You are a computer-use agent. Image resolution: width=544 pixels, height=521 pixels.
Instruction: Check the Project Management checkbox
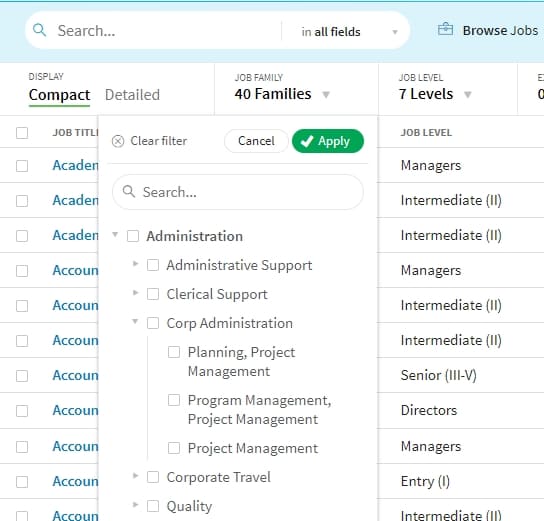(174, 448)
